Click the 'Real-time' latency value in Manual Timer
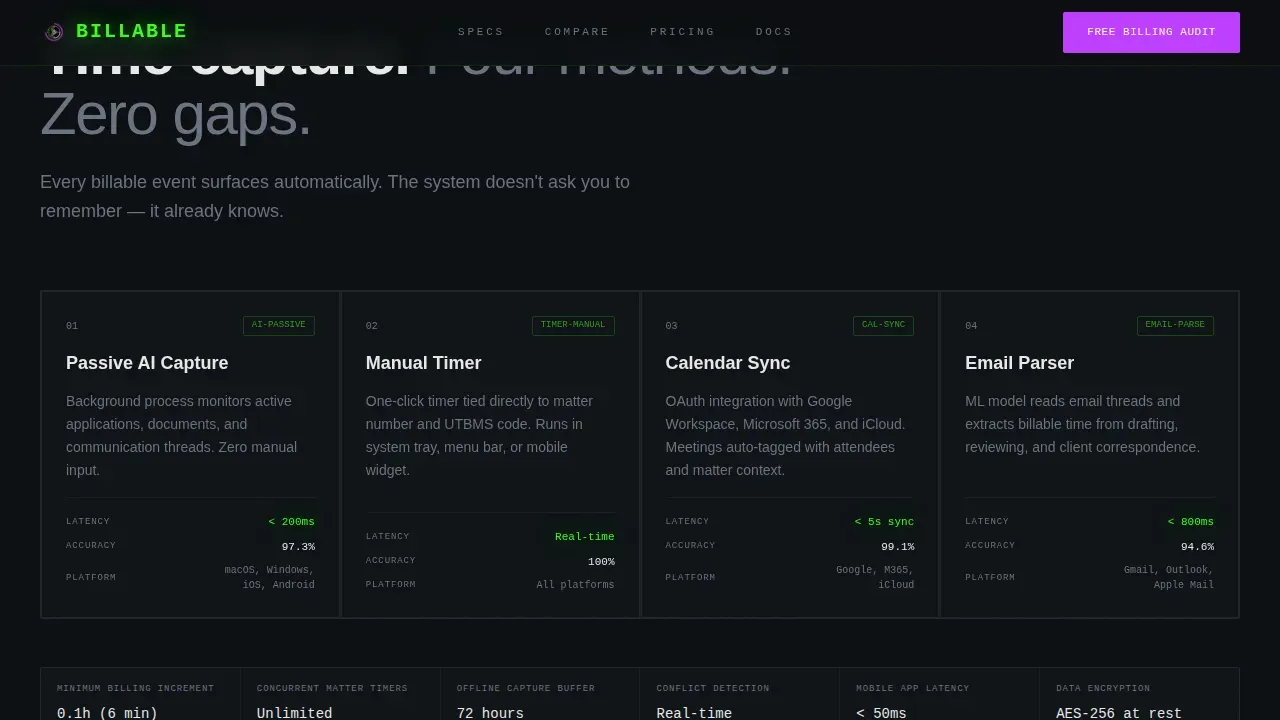 [x=585, y=537]
